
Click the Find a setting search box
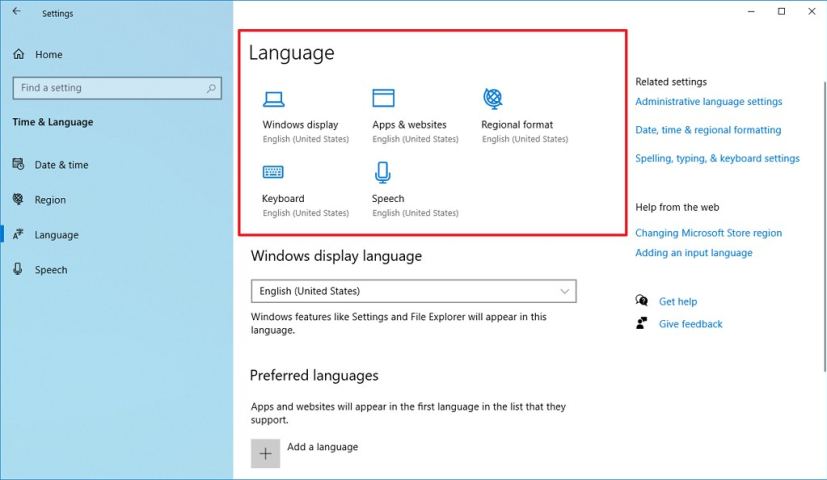click(117, 88)
